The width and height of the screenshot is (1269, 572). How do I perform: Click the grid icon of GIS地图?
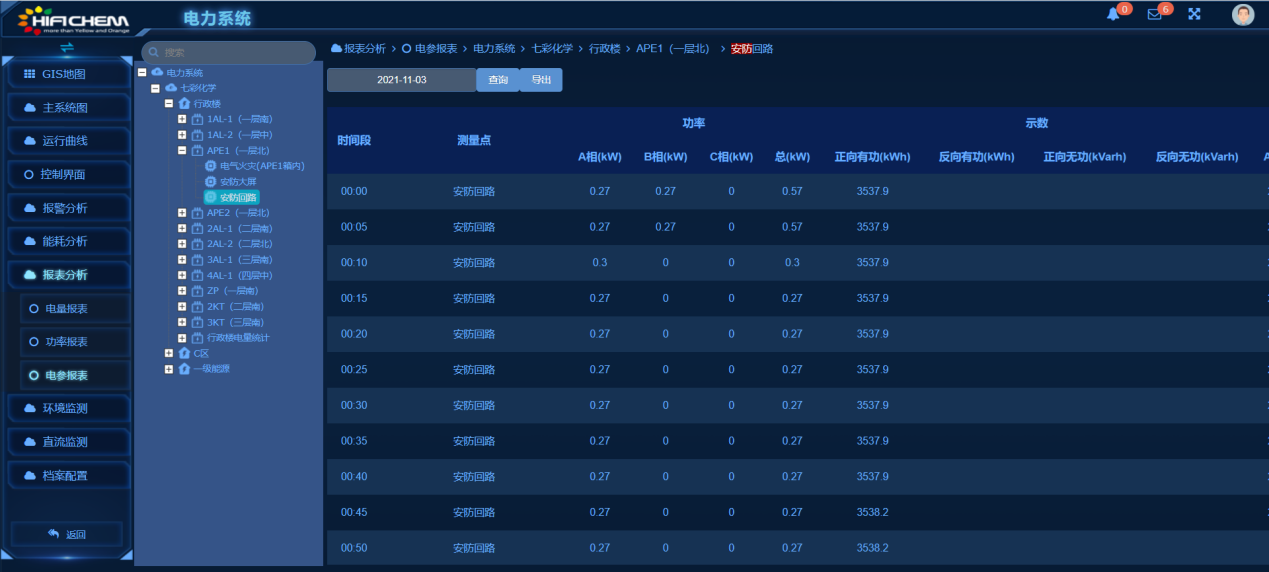(x=29, y=74)
